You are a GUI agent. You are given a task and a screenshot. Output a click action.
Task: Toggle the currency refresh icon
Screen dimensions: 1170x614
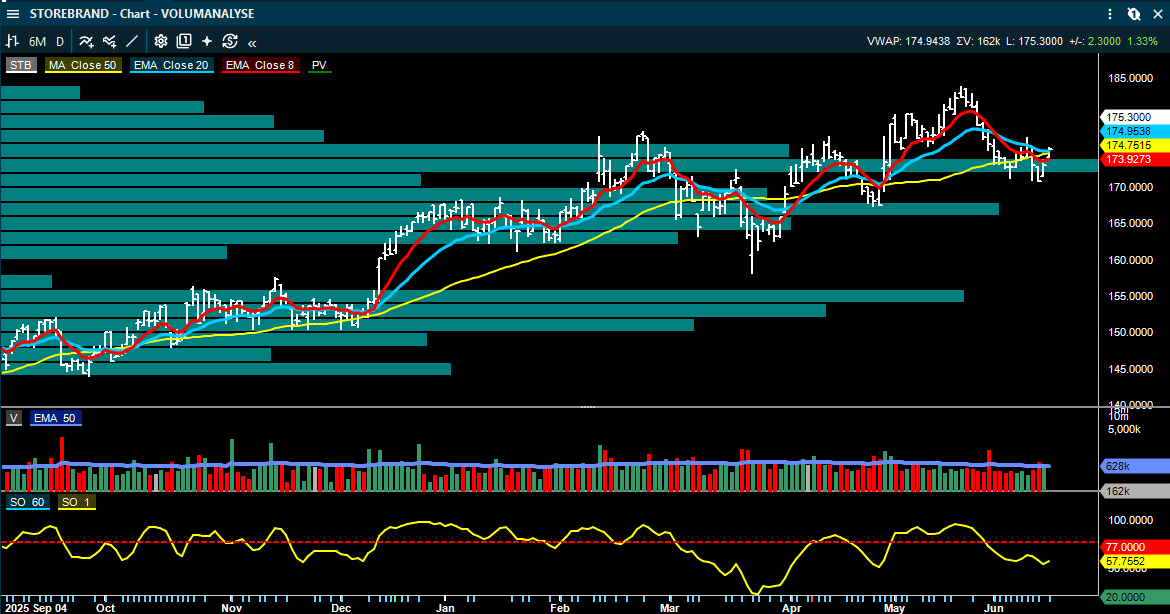point(230,42)
